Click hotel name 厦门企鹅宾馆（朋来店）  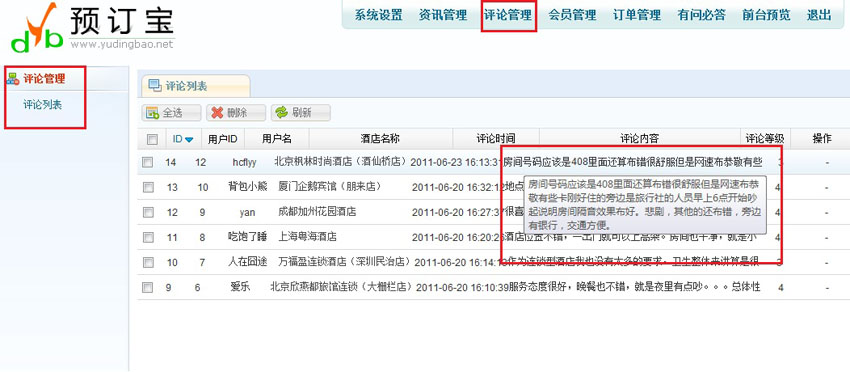click(x=330, y=187)
